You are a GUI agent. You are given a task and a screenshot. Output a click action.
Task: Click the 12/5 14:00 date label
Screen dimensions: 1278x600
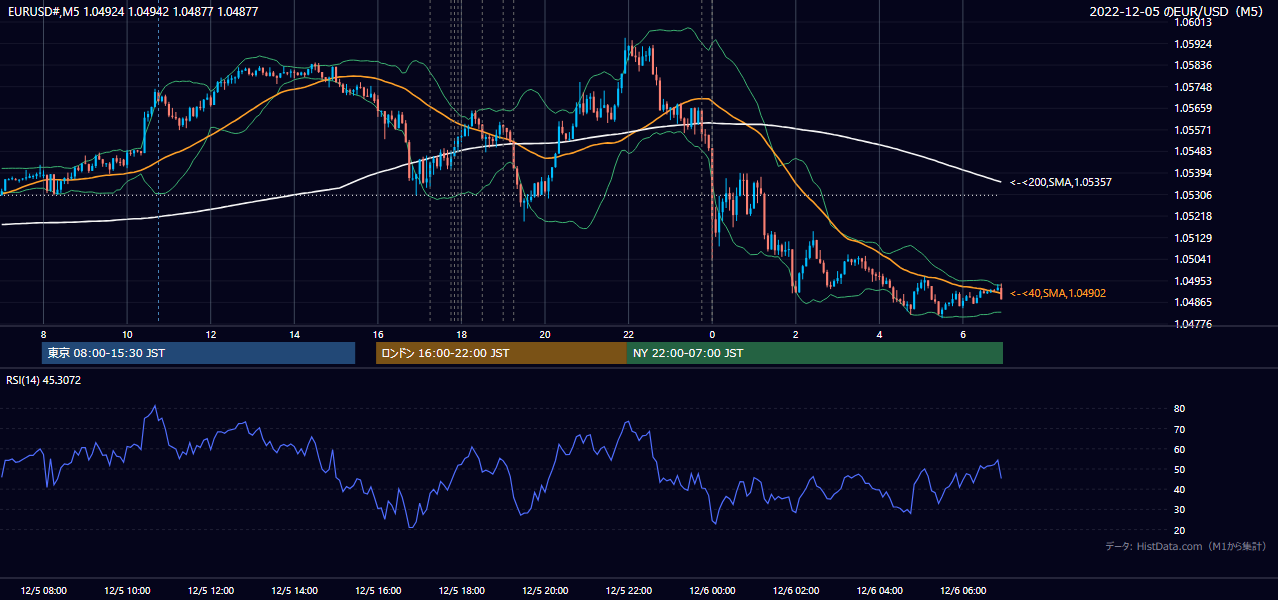[x=294, y=591]
